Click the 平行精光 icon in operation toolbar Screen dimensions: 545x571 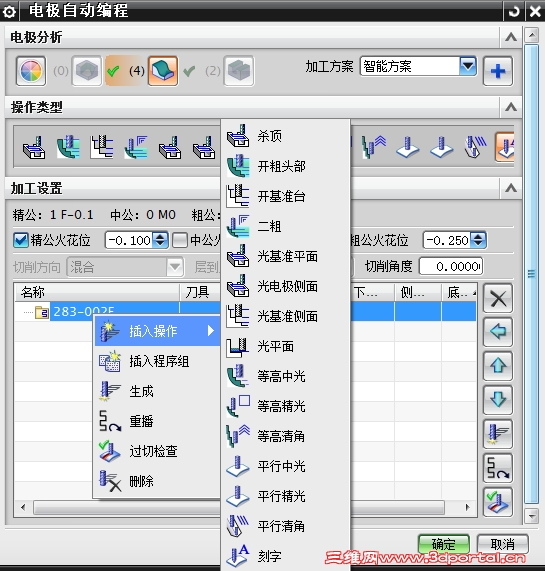(441, 147)
